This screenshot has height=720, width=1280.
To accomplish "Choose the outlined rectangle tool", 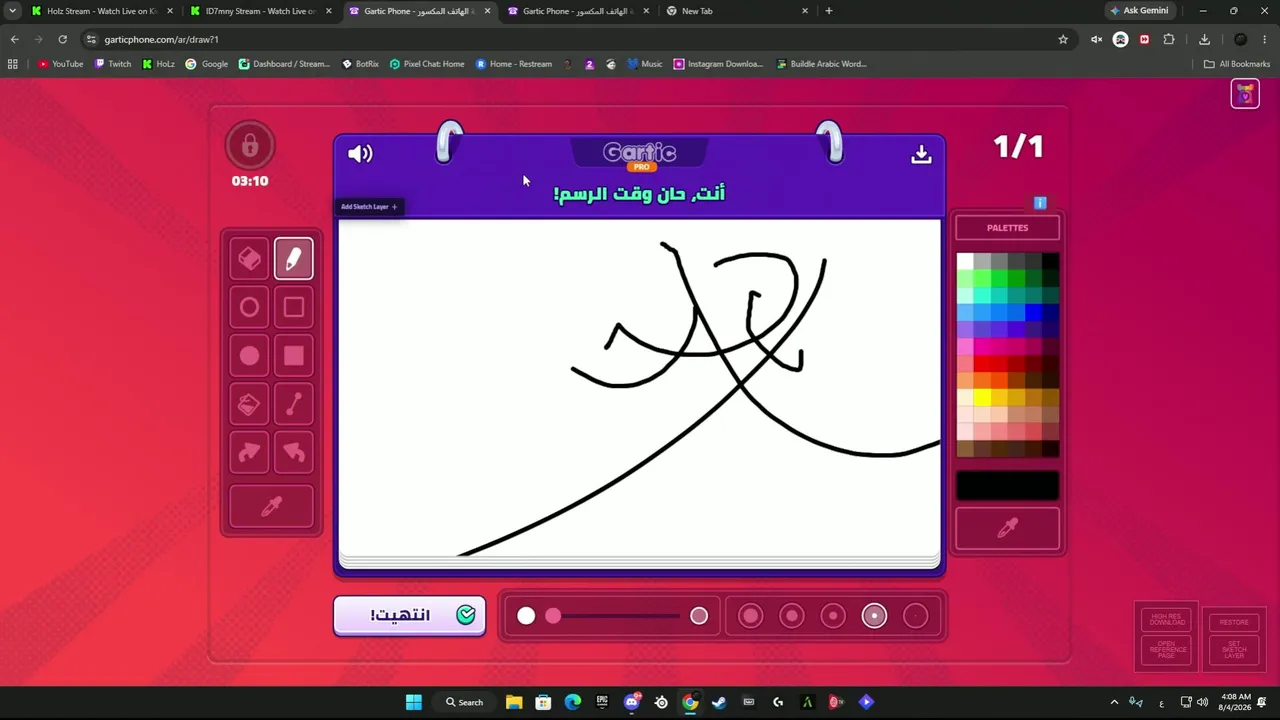I will click(x=293, y=307).
